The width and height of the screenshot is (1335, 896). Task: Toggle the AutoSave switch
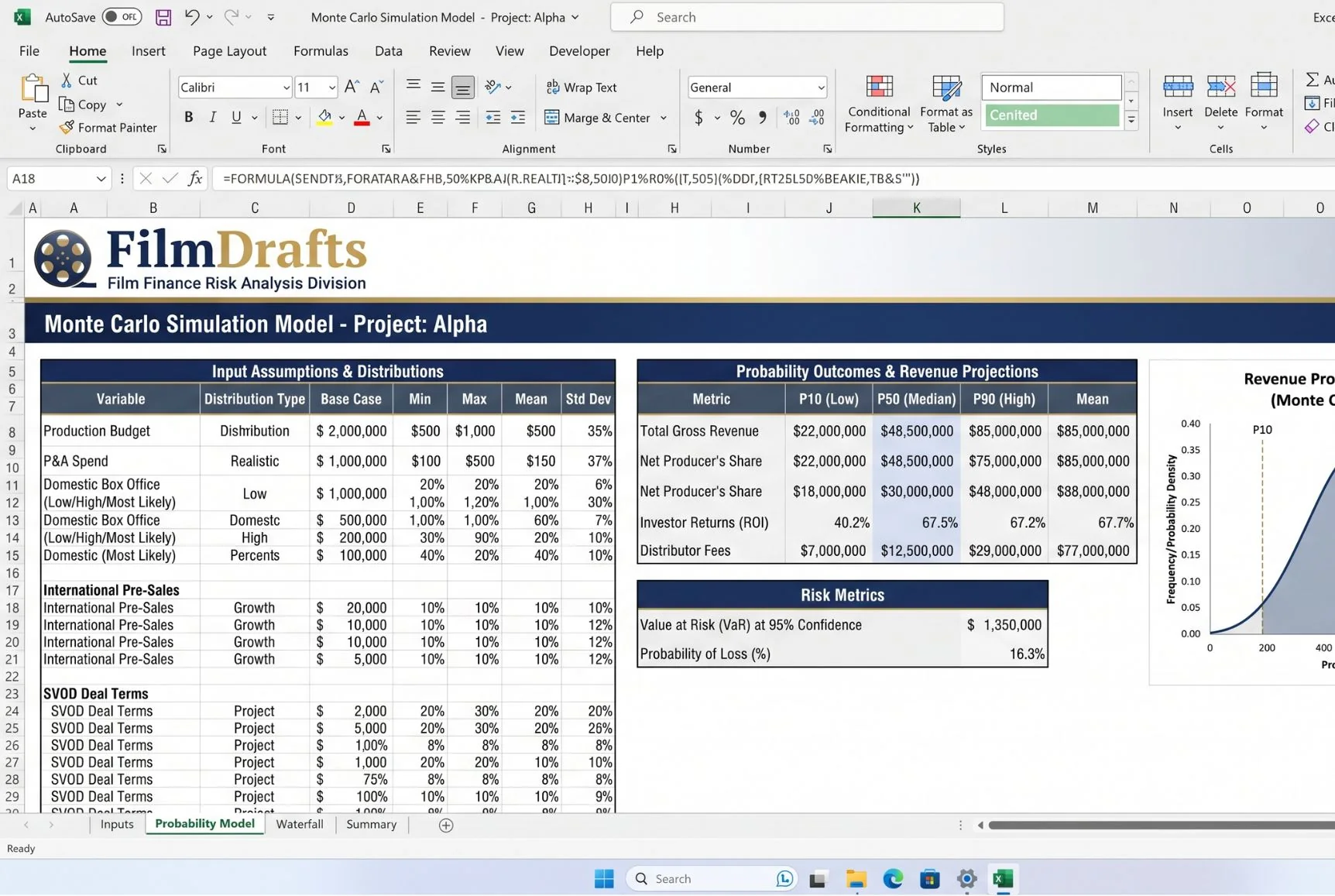122,16
